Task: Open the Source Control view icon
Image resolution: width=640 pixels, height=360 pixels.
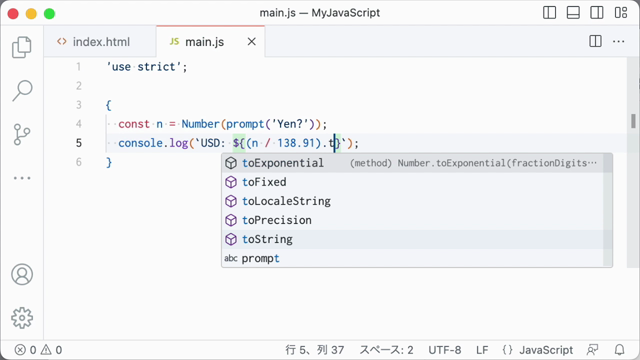Action: pyautogui.click(x=22, y=134)
